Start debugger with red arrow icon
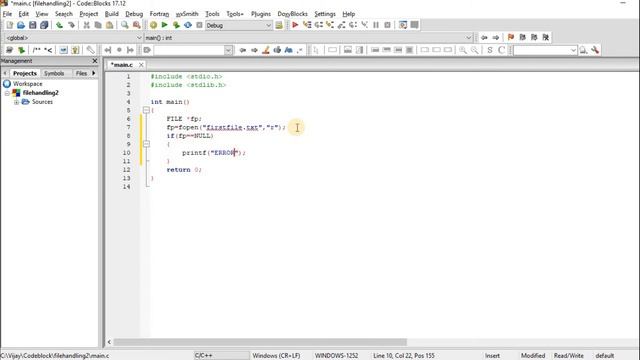Image resolution: width=640 pixels, height=360 pixels. pyautogui.click(x=295, y=25)
